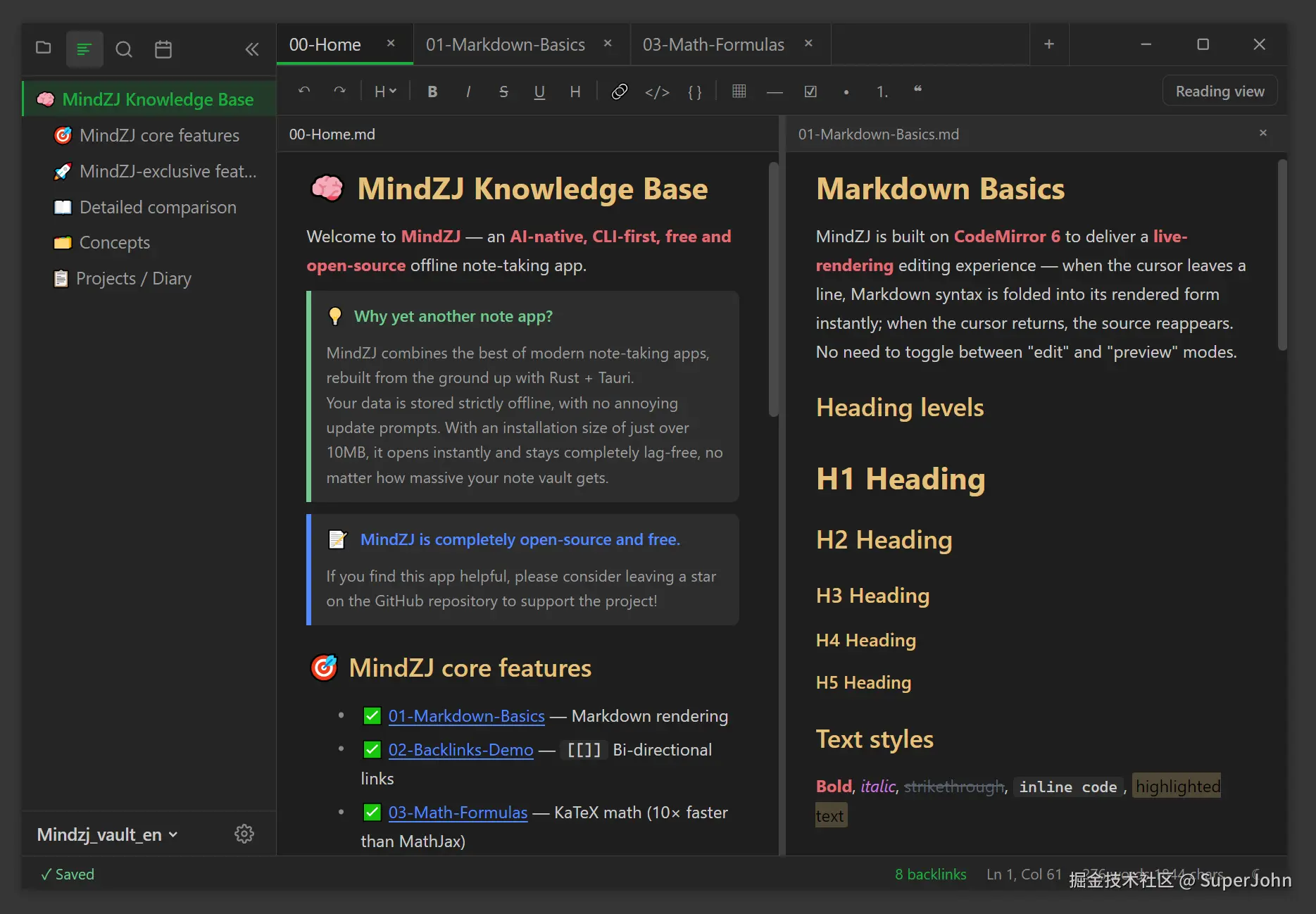Collapse the sidebar with the double chevron
Viewport: 1316px width, 914px height.
coord(252,49)
